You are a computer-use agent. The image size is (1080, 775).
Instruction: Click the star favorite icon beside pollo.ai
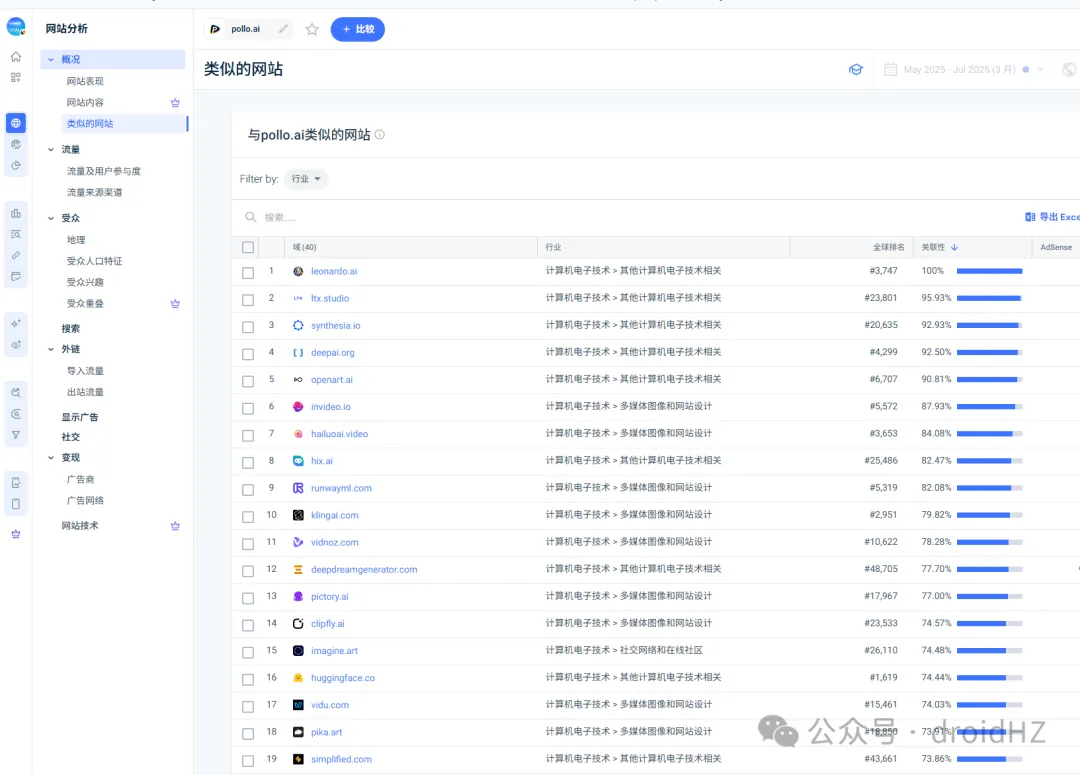312,30
